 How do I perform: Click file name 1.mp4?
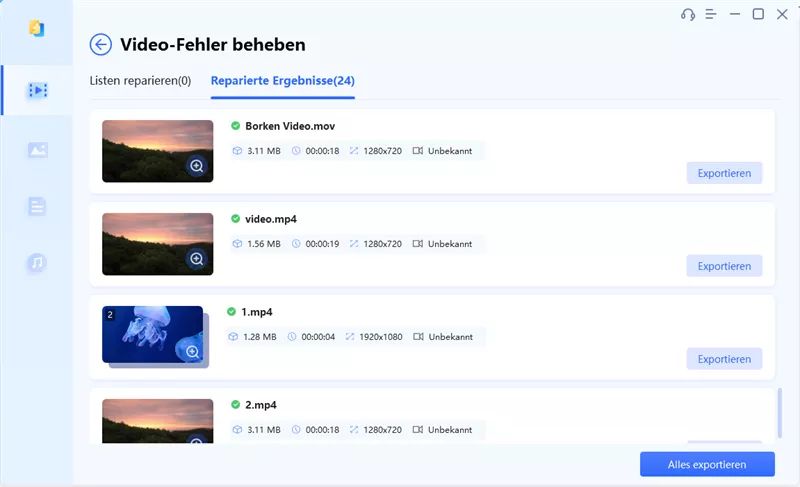[x=257, y=312]
